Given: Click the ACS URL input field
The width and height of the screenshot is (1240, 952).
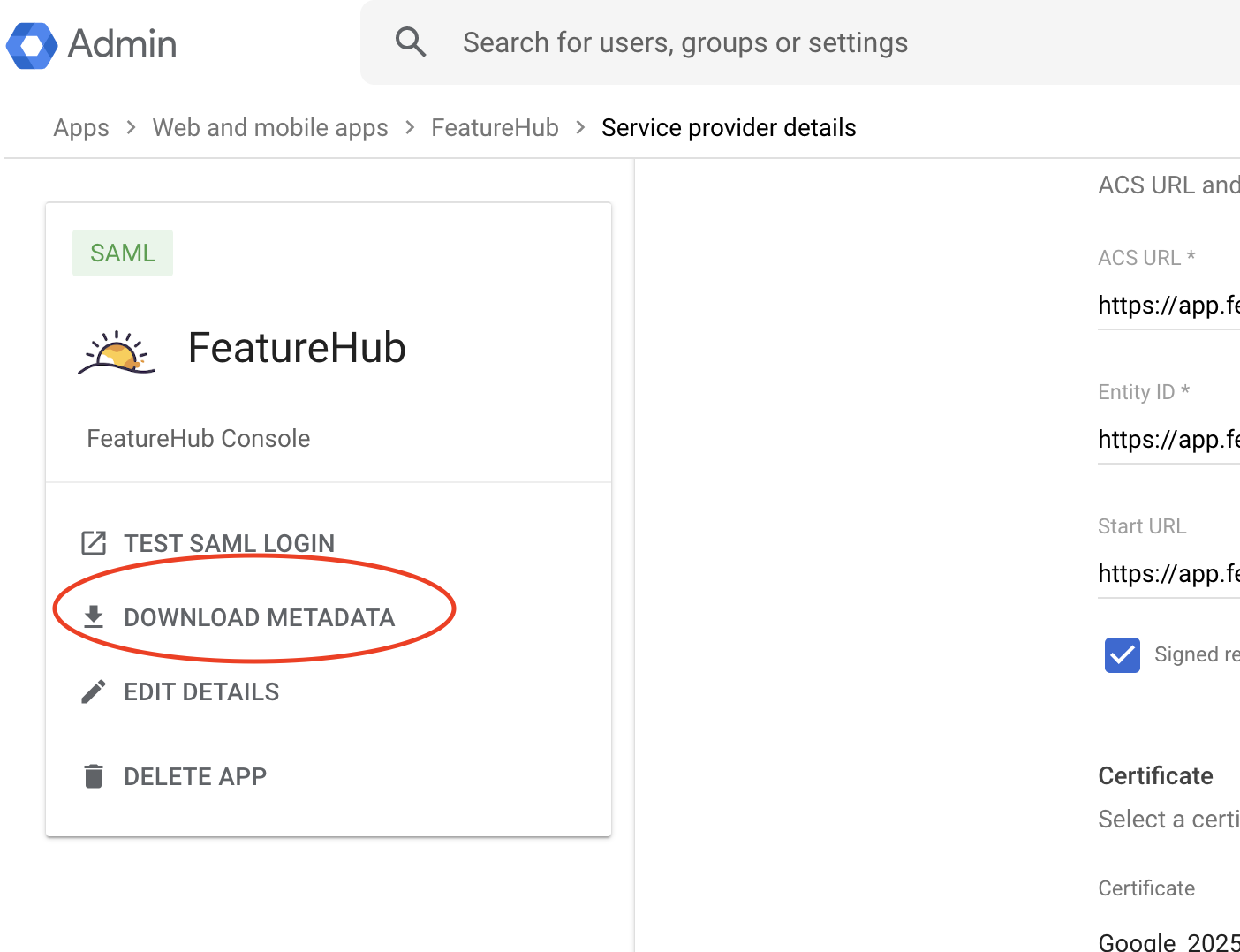Looking at the screenshot, I should click(1168, 306).
